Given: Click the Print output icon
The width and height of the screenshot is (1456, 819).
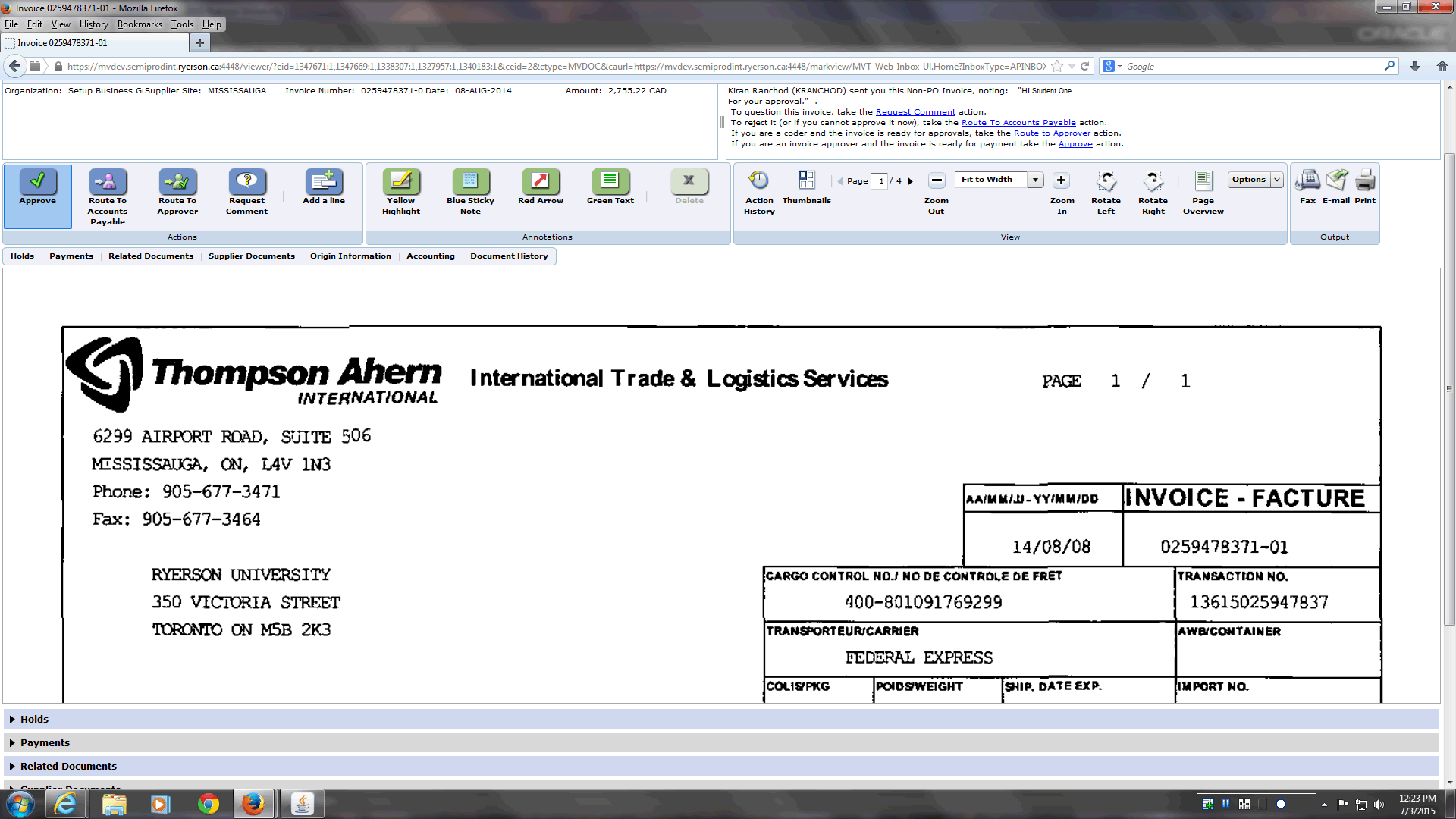Looking at the screenshot, I should point(1364,180).
